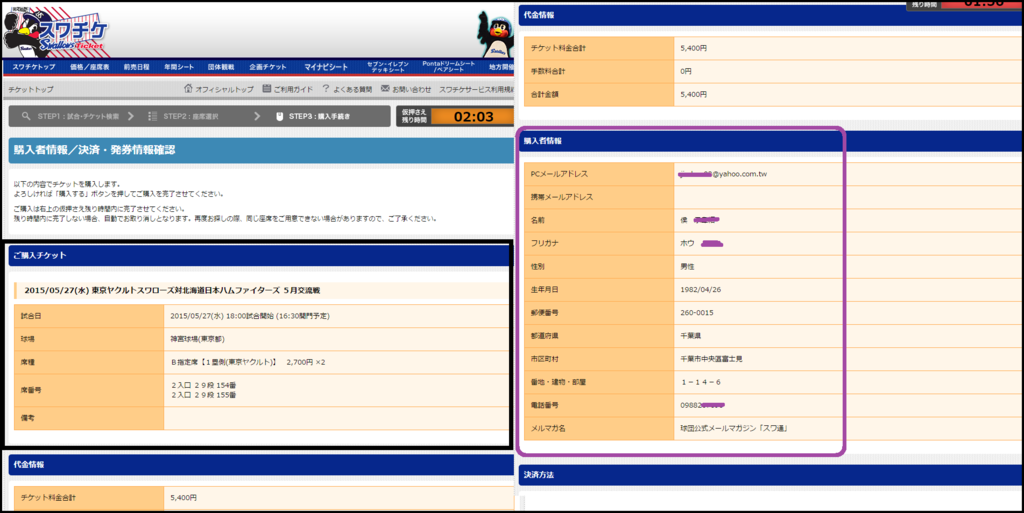This screenshot has width=1024, height=513.
Task: Click the envelope icon for お問い合わせ
Action: tap(385, 89)
